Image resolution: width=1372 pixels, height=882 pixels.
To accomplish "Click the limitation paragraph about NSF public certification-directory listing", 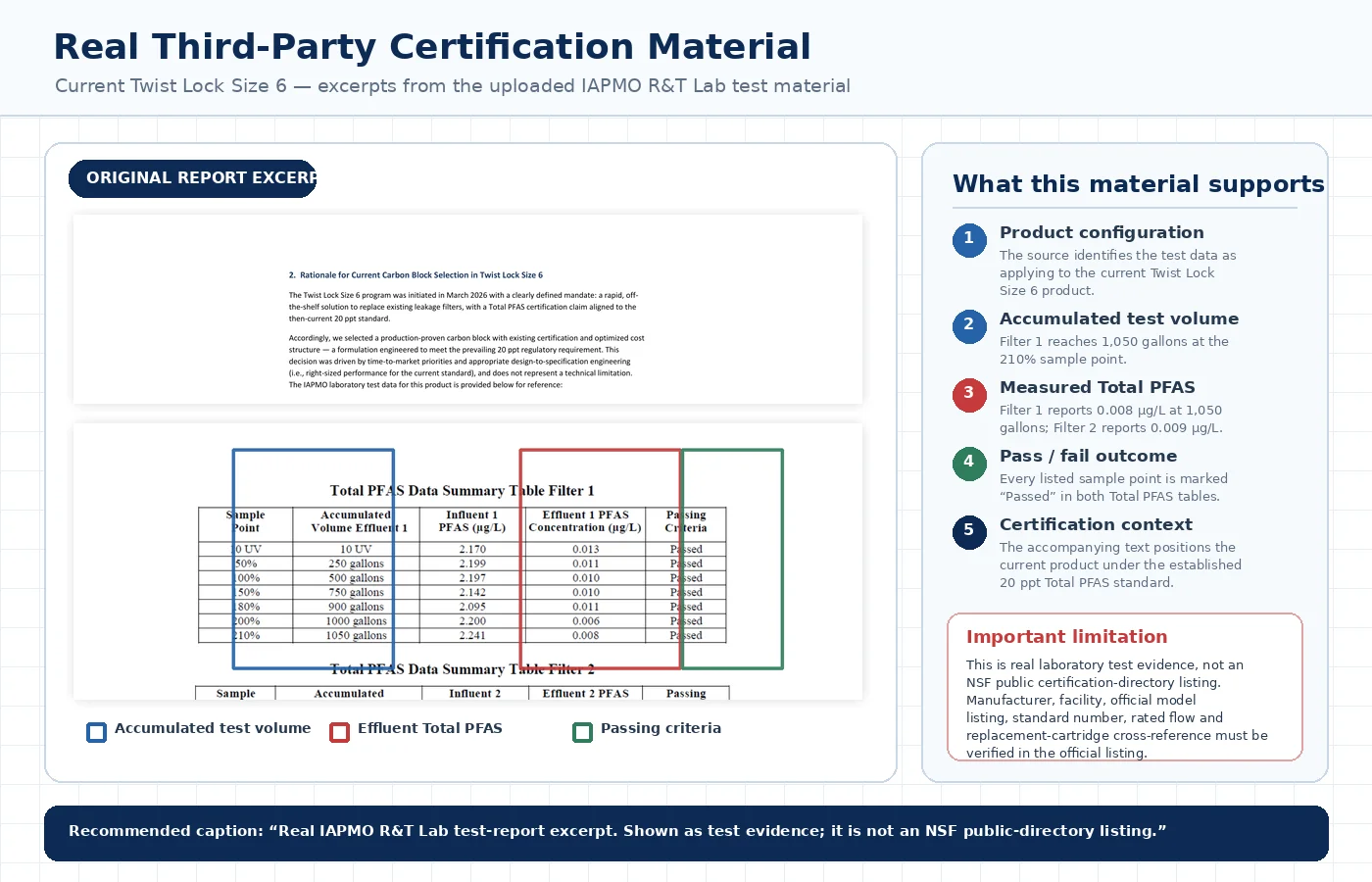I will [x=1117, y=709].
